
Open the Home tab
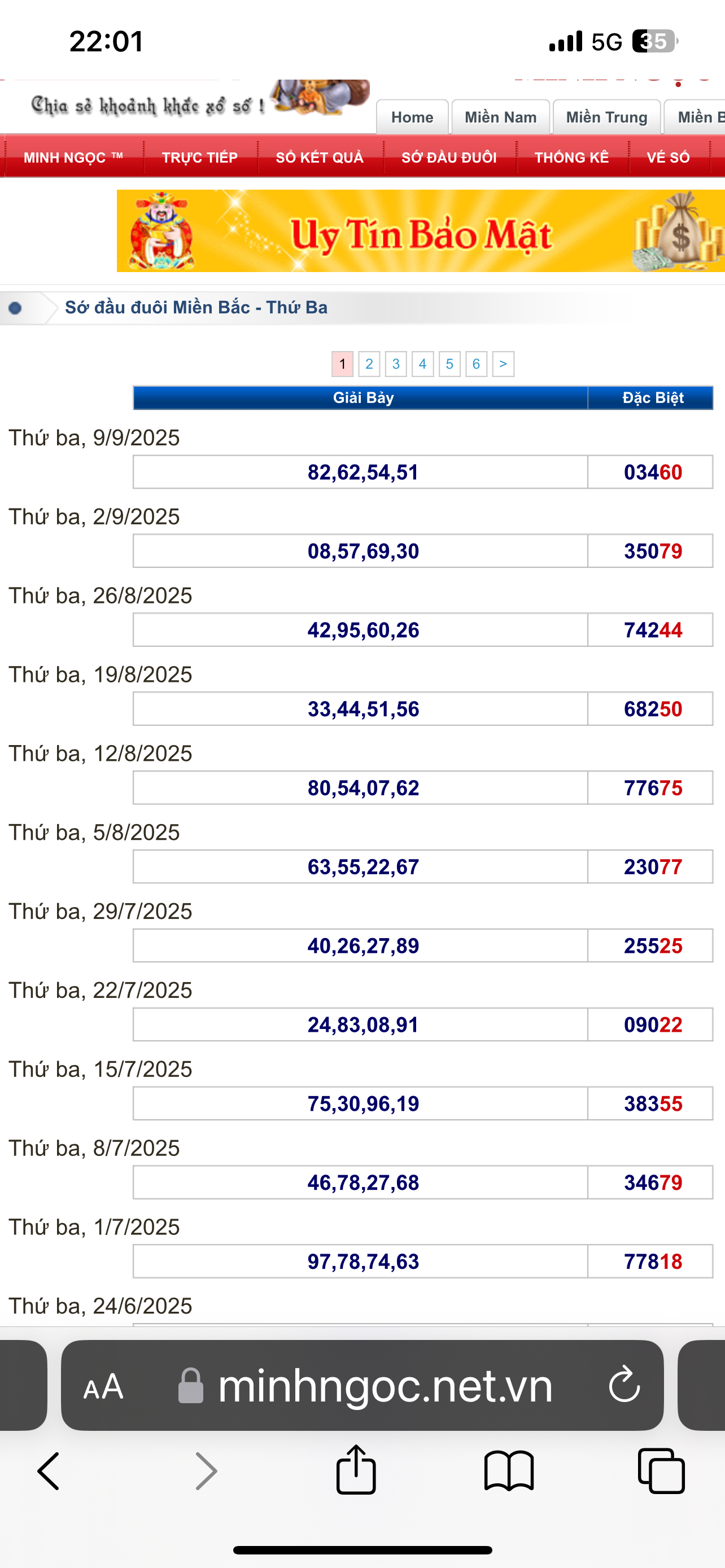(x=412, y=117)
